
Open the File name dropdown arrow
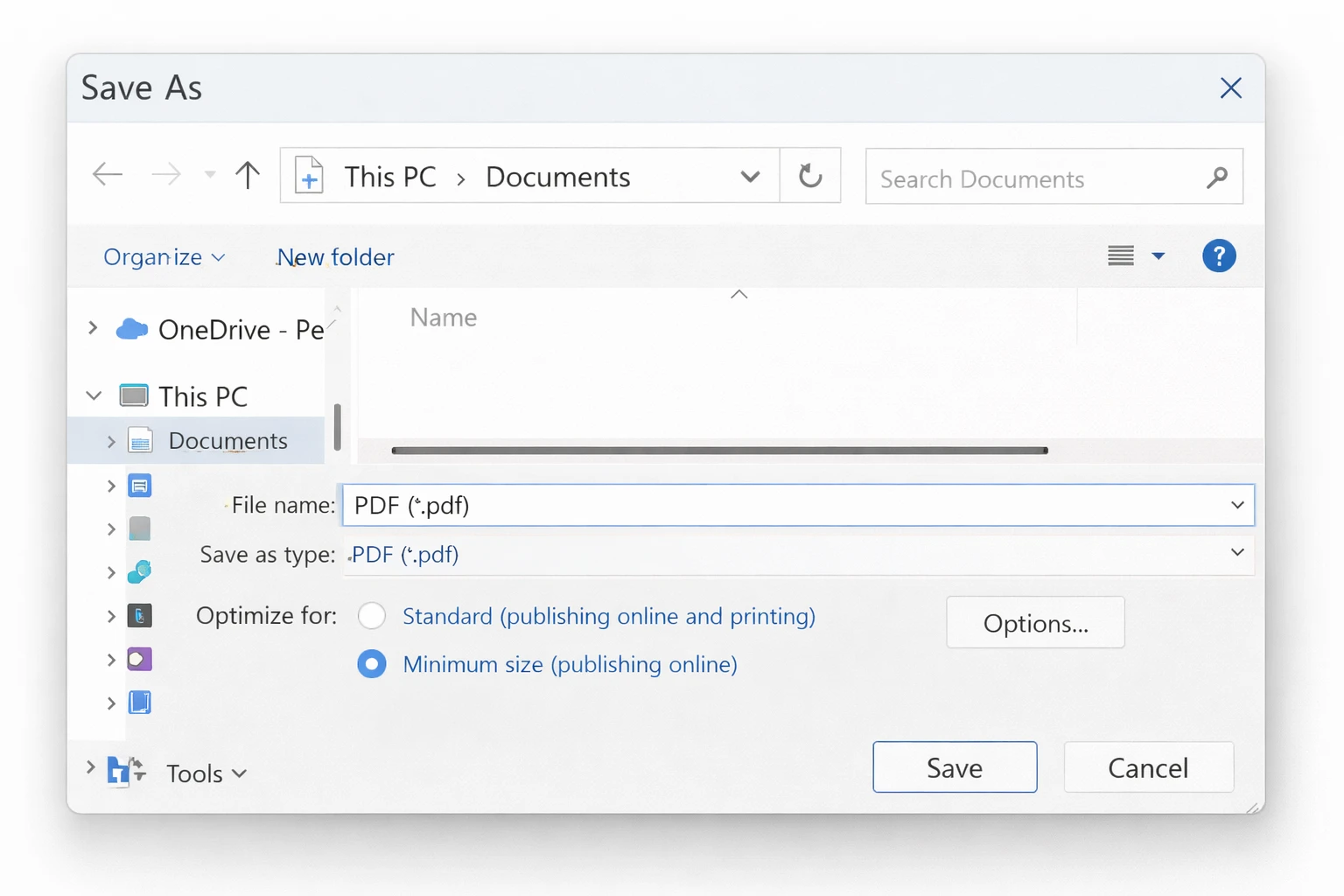pos(1237,505)
